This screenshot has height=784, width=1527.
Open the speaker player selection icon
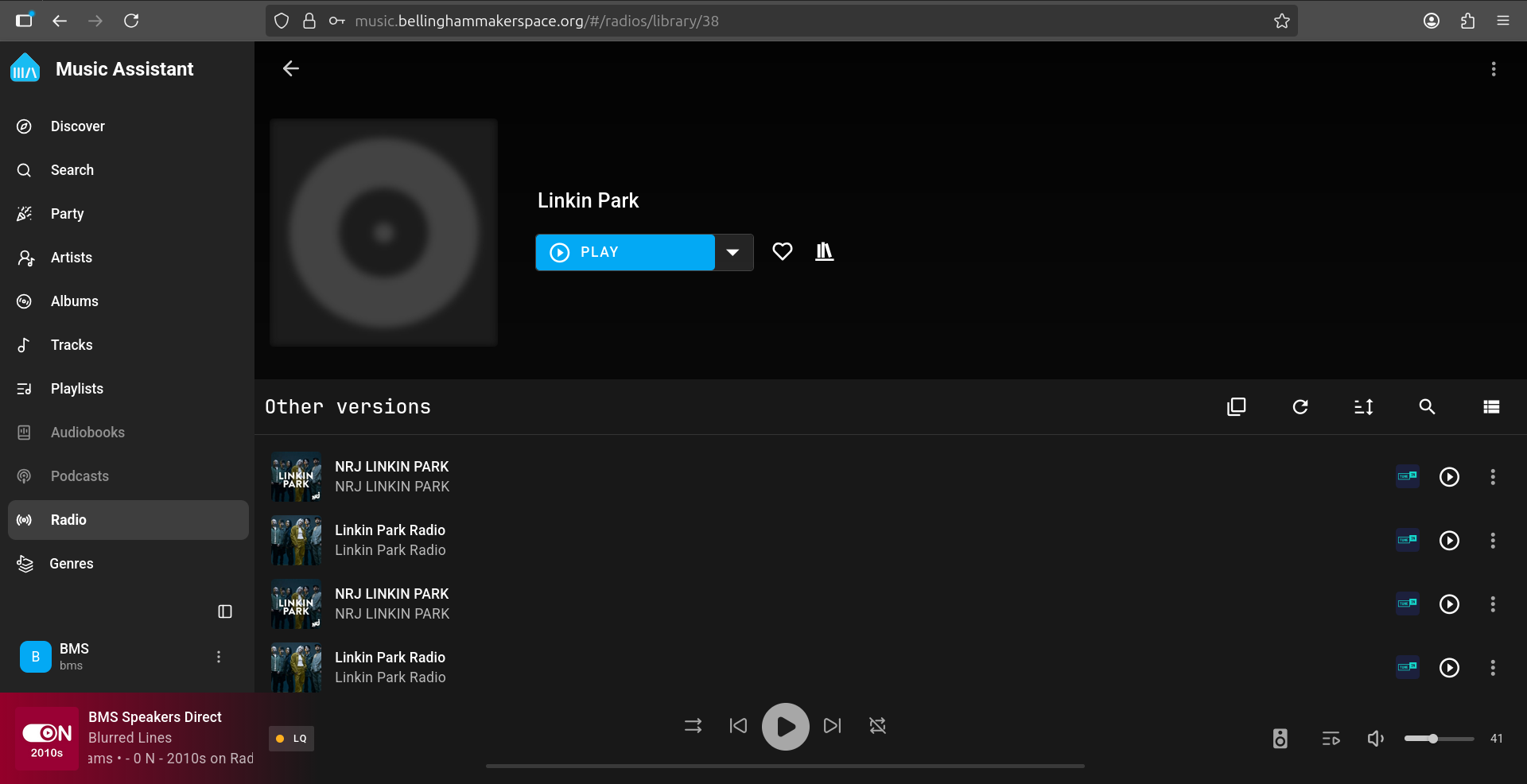(1280, 739)
